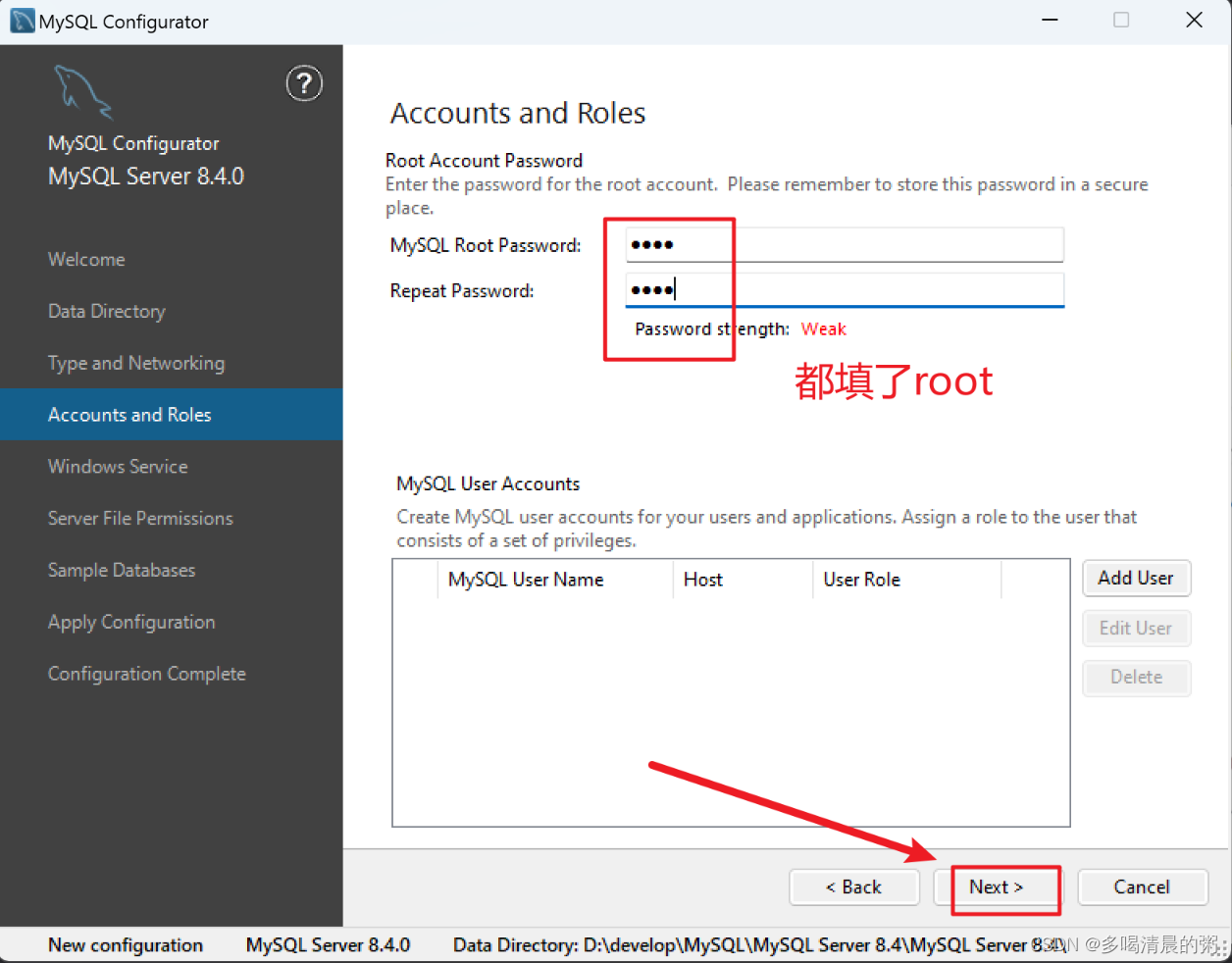Viewport: 1232px width, 963px height.
Task: Select Configuration Complete step
Action: tap(147, 674)
